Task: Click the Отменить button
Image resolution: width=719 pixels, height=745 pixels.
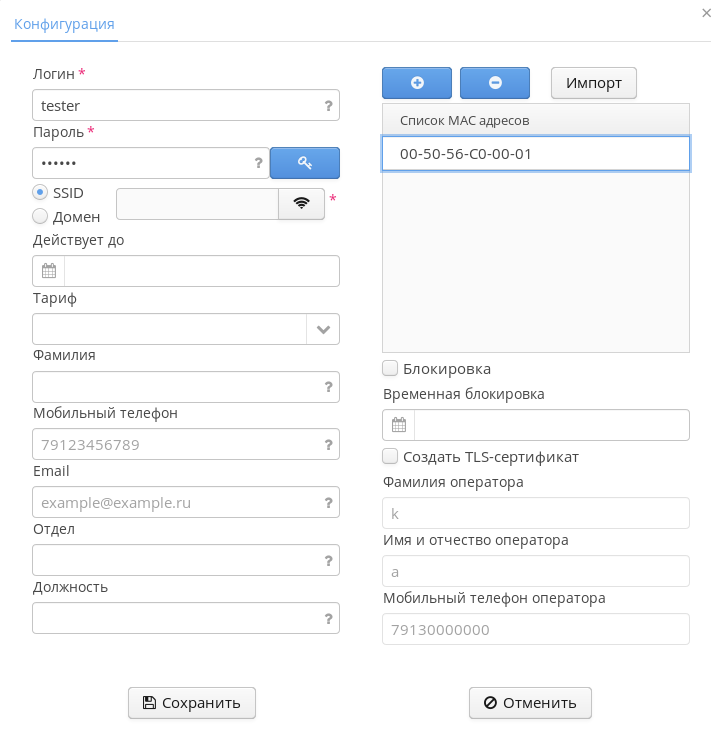Action: (x=530, y=703)
